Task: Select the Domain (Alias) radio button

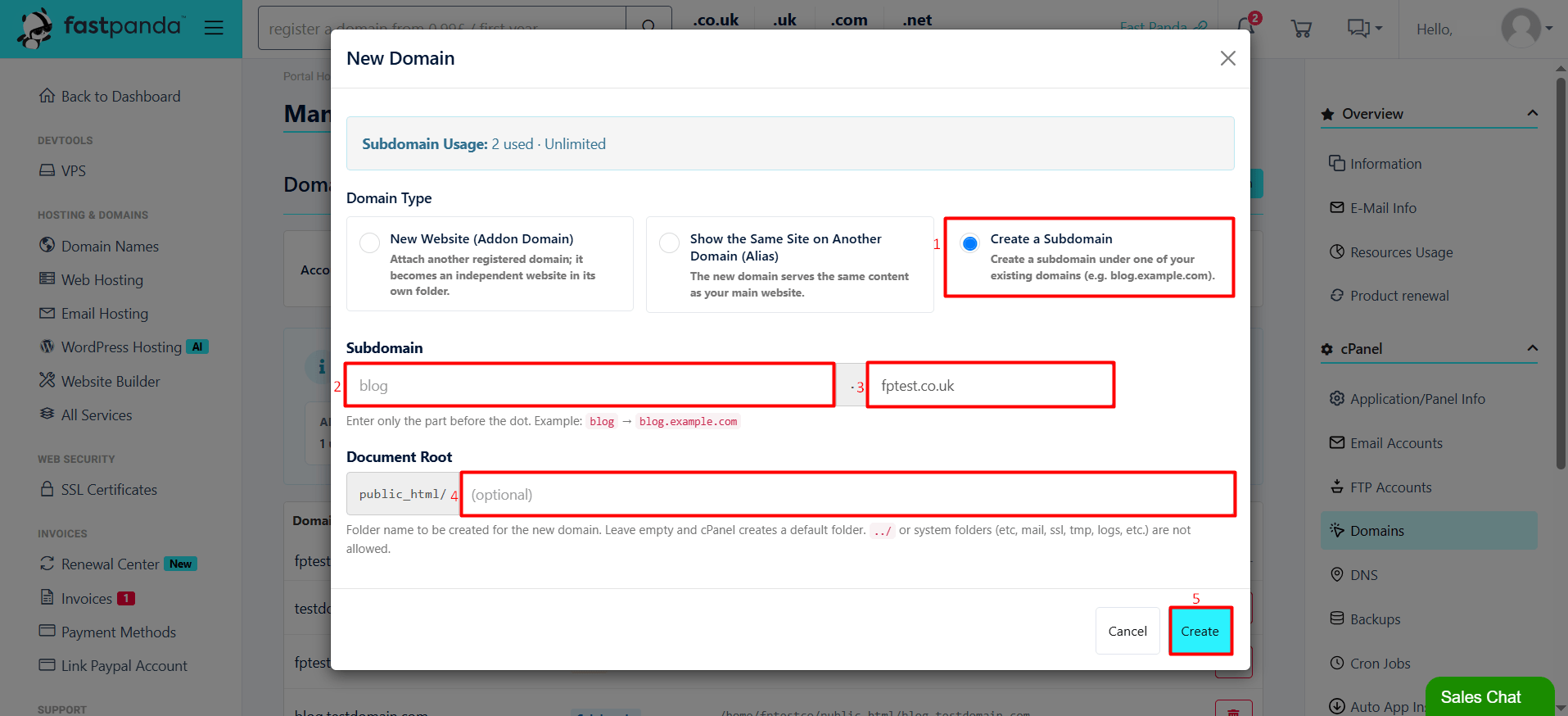Action: (670, 242)
